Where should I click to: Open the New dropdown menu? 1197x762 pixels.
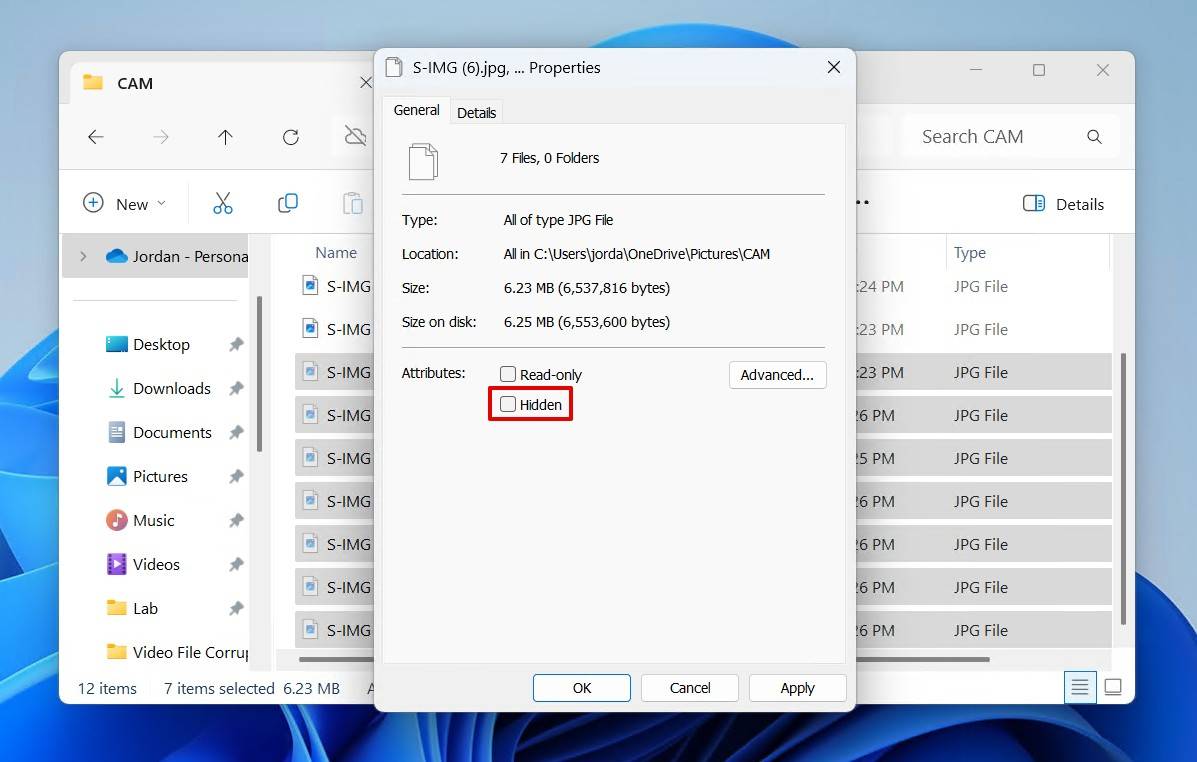coord(124,204)
